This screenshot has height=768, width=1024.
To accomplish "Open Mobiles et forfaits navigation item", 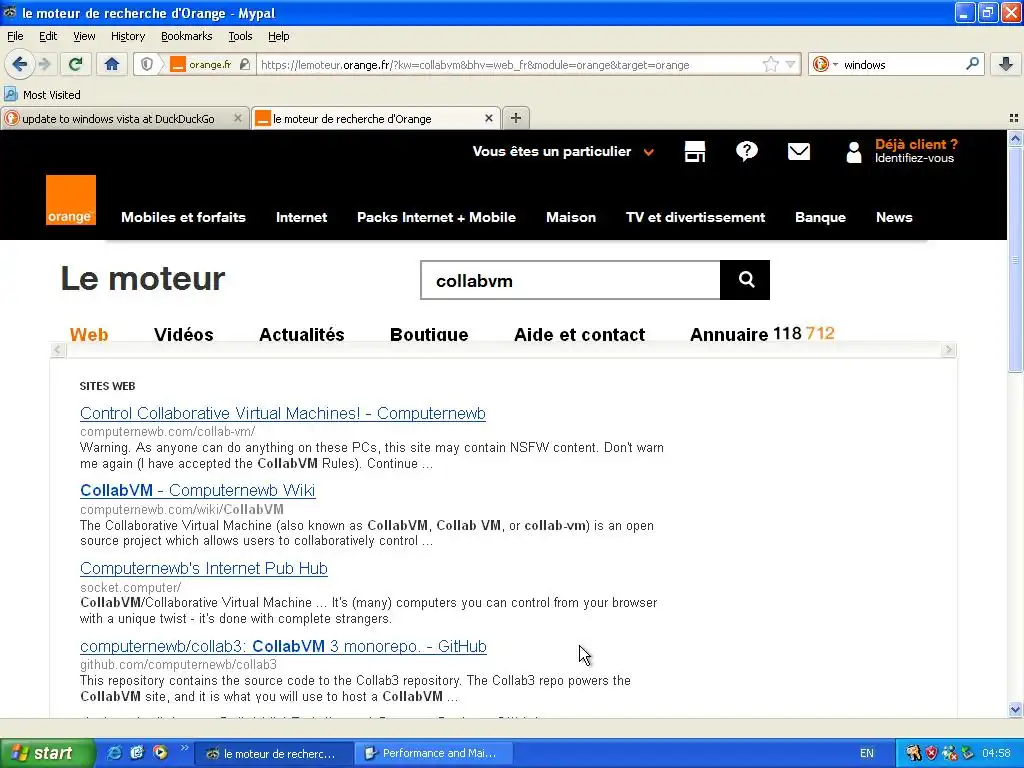I will click(184, 217).
